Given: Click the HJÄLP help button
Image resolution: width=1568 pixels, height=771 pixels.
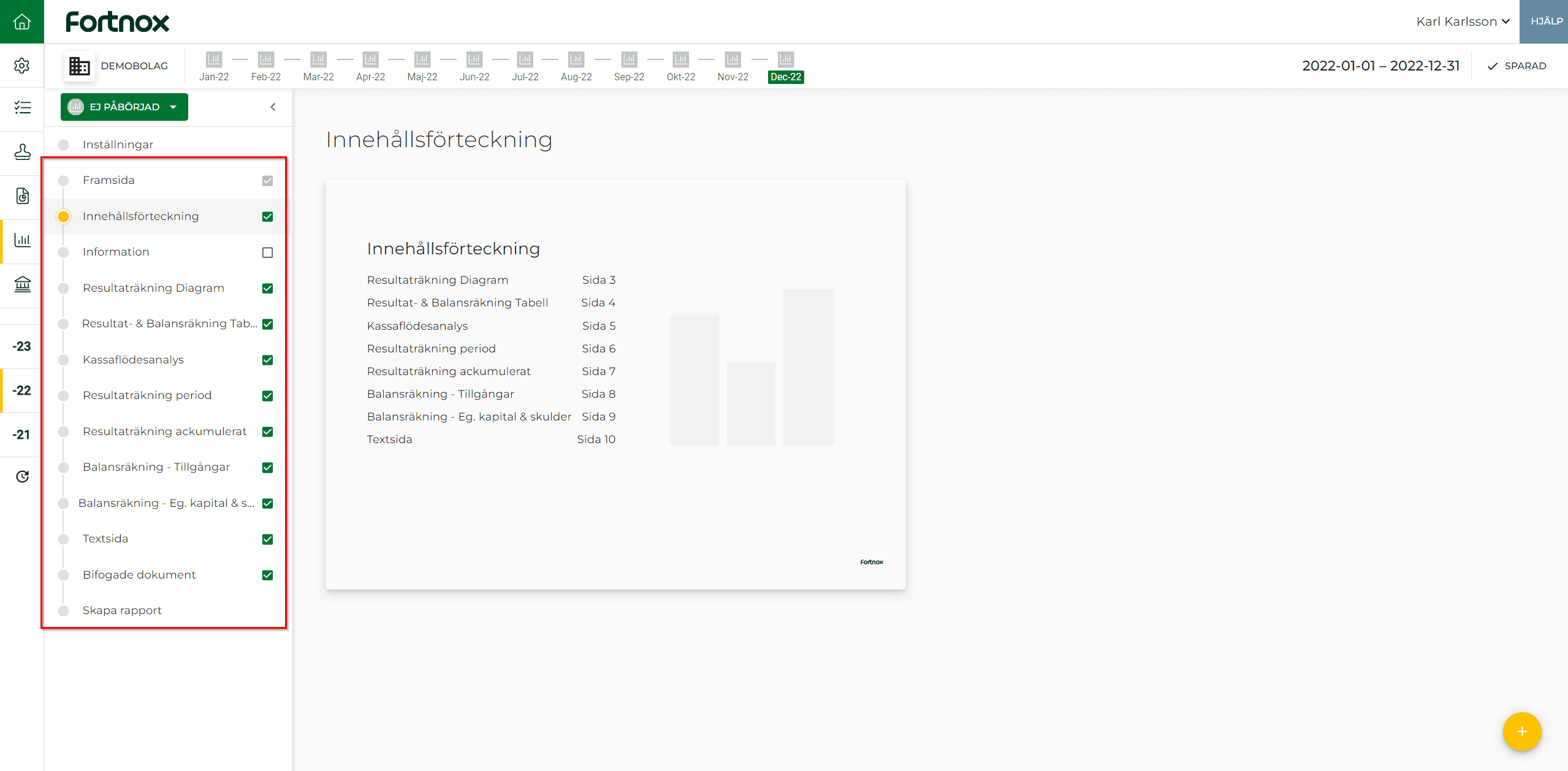Looking at the screenshot, I should pyautogui.click(x=1543, y=21).
